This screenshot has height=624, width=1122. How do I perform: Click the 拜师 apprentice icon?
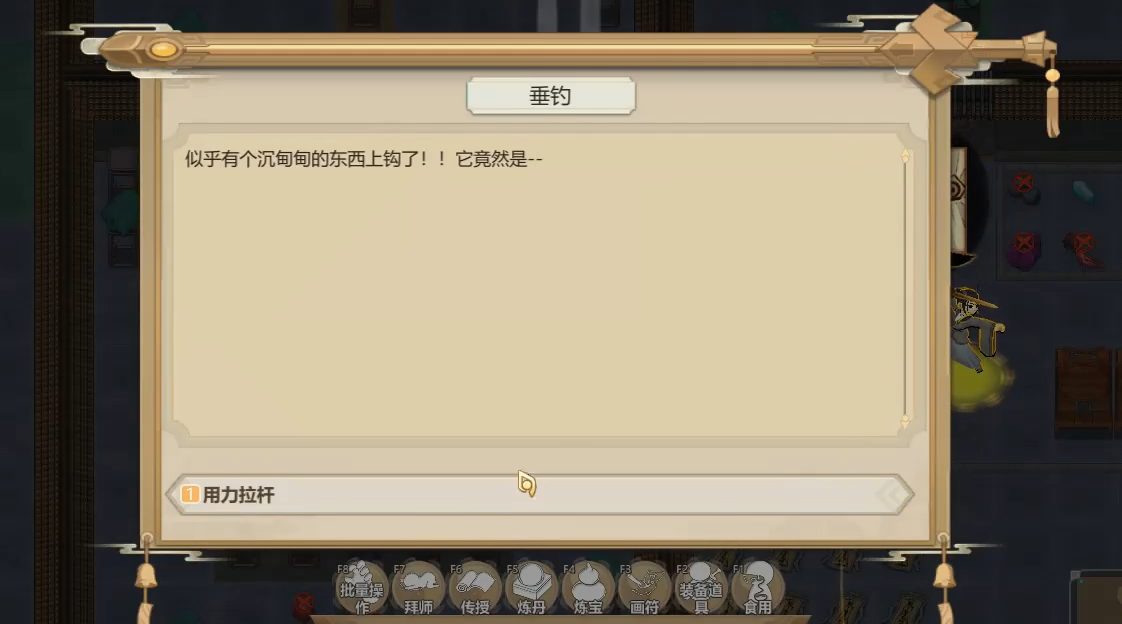tap(418, 588)
